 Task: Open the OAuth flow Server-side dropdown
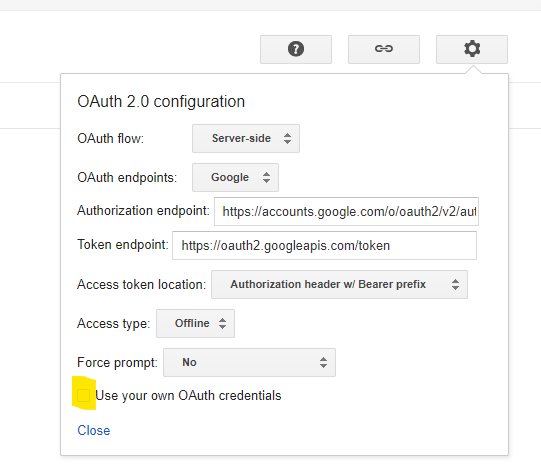coord(246,138)
